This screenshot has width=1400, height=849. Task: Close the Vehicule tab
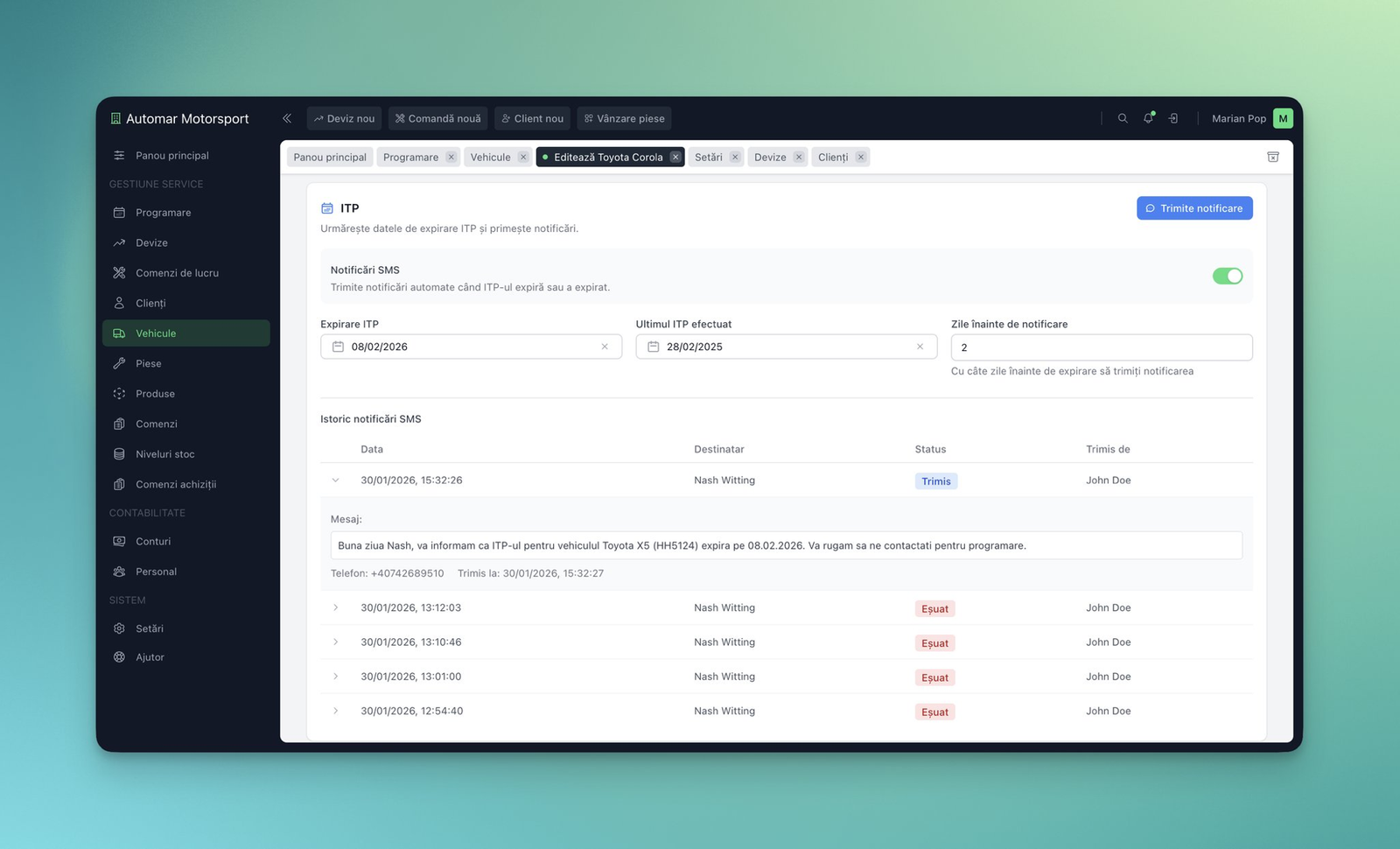tap(523, 158)
